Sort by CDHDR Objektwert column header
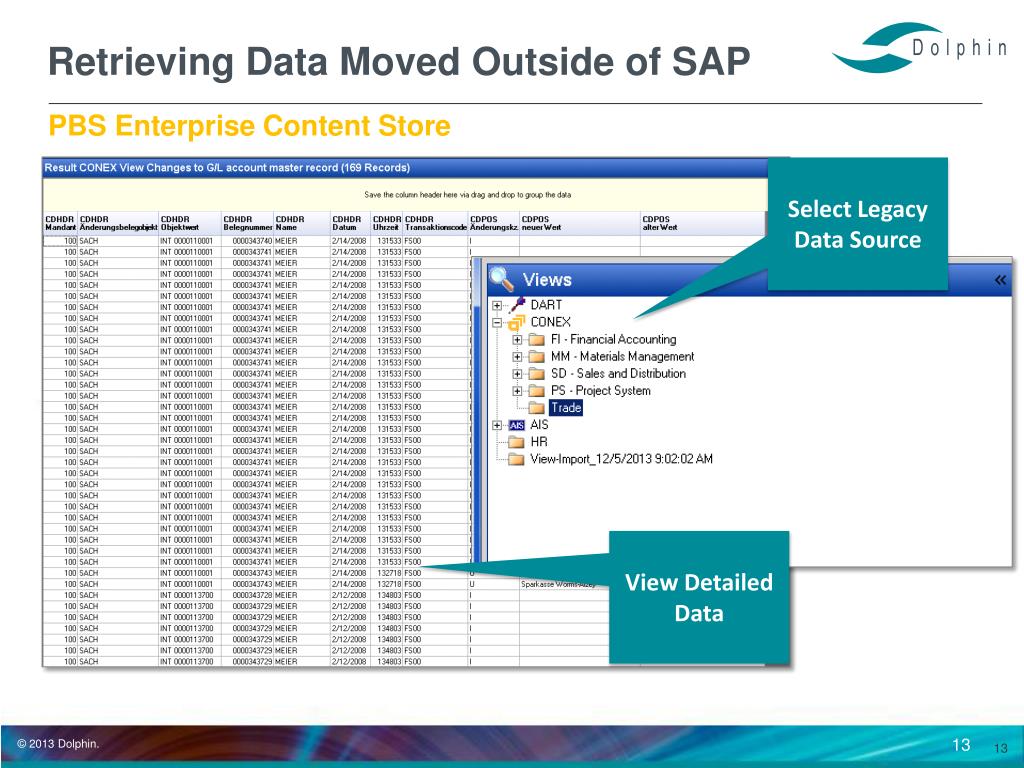Viewport: 1024px width, 768px height. 190,223
